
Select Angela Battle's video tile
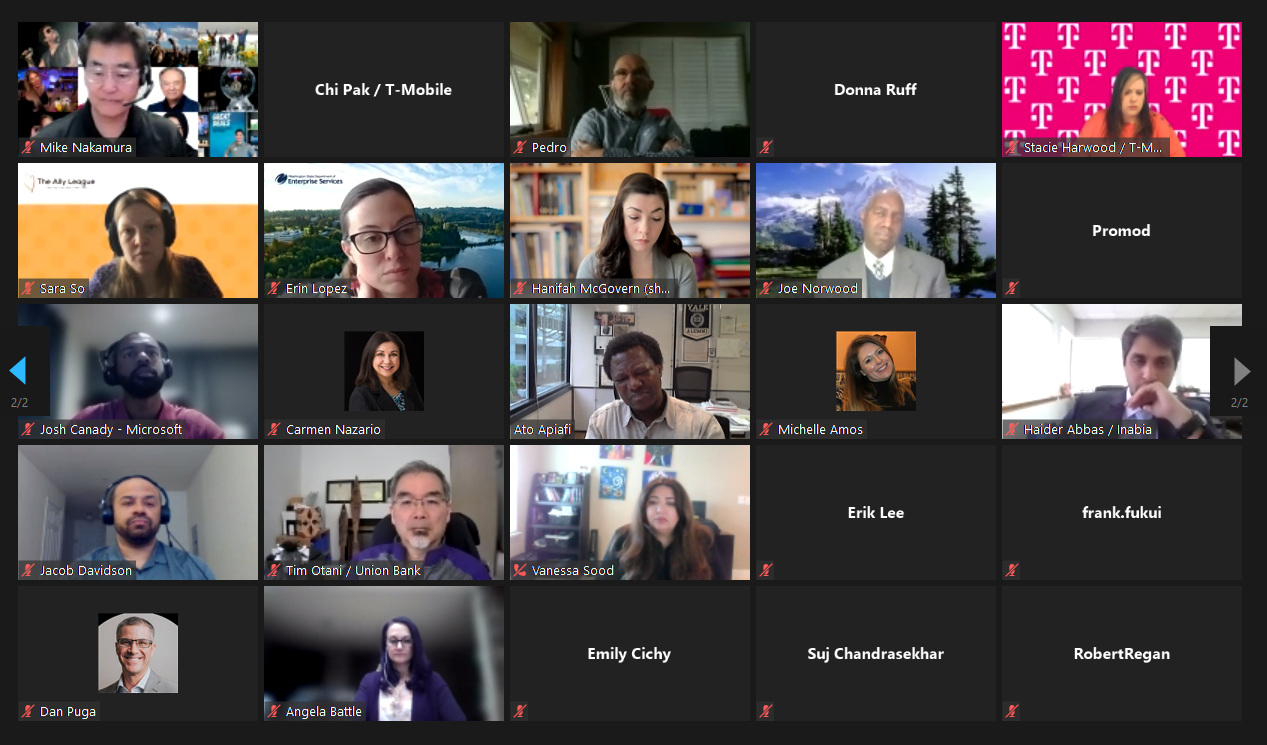[384, 654]
